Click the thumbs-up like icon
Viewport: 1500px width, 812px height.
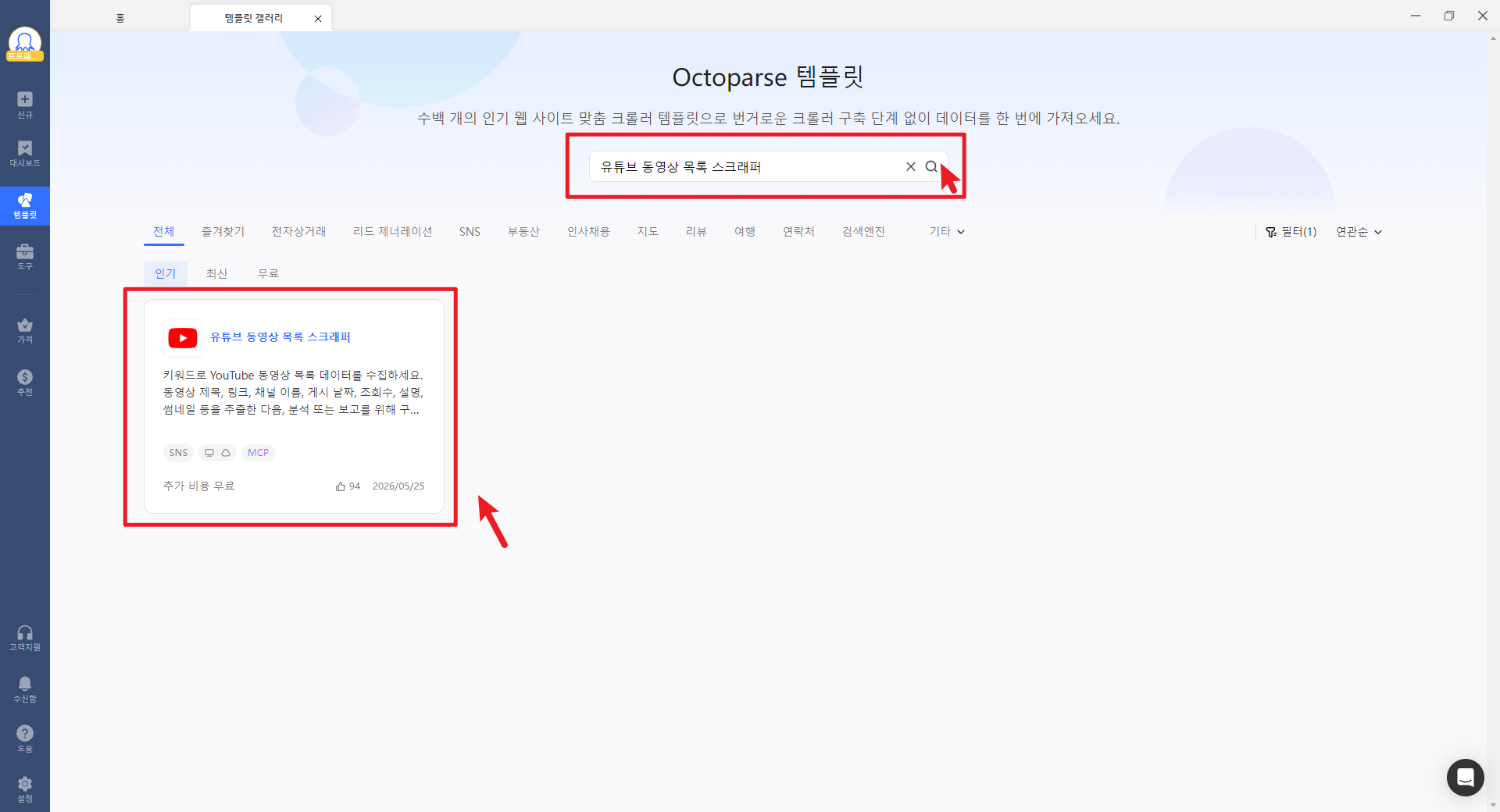341,486
